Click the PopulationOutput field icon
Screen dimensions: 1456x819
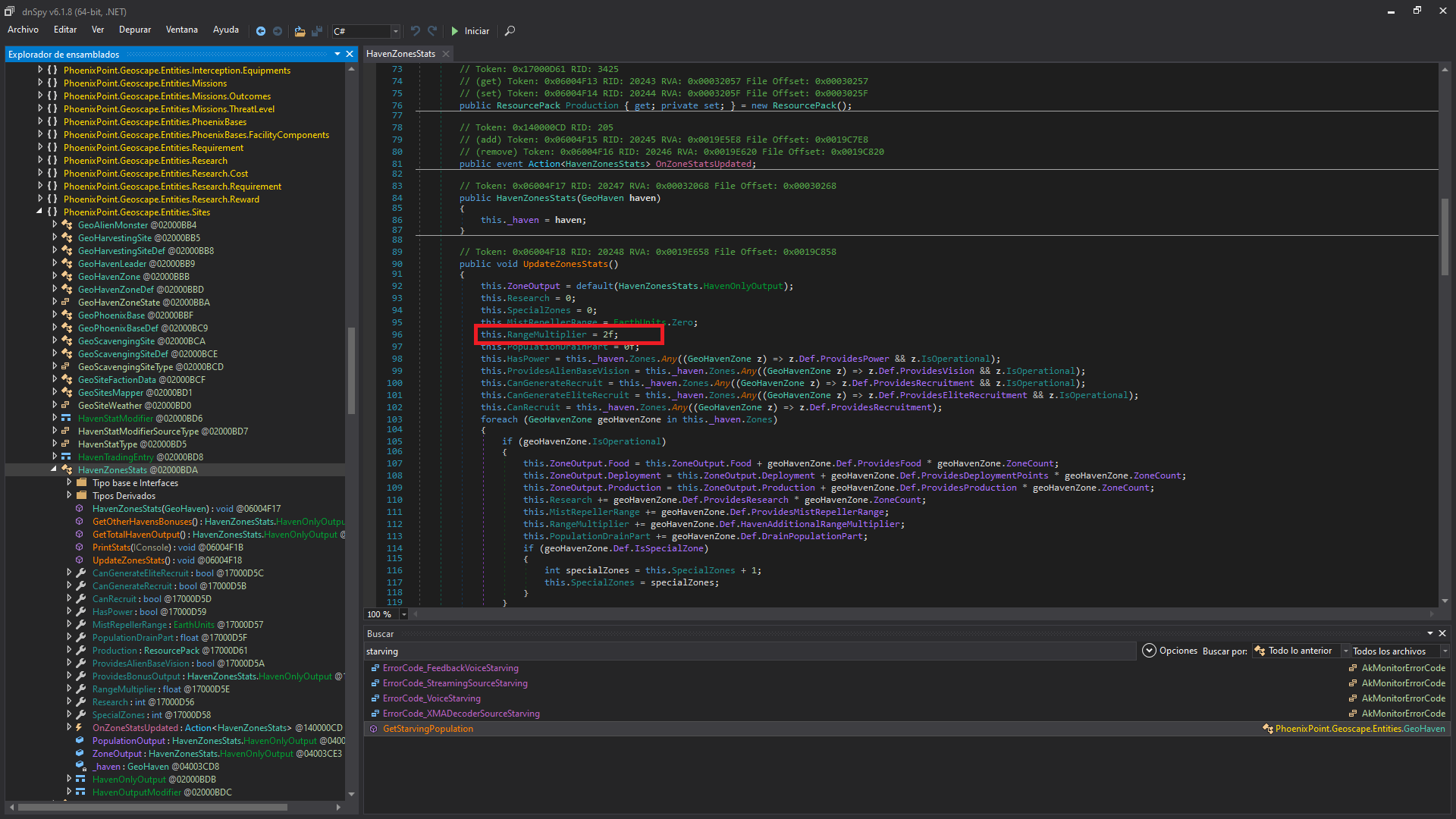tap(80, 741)
